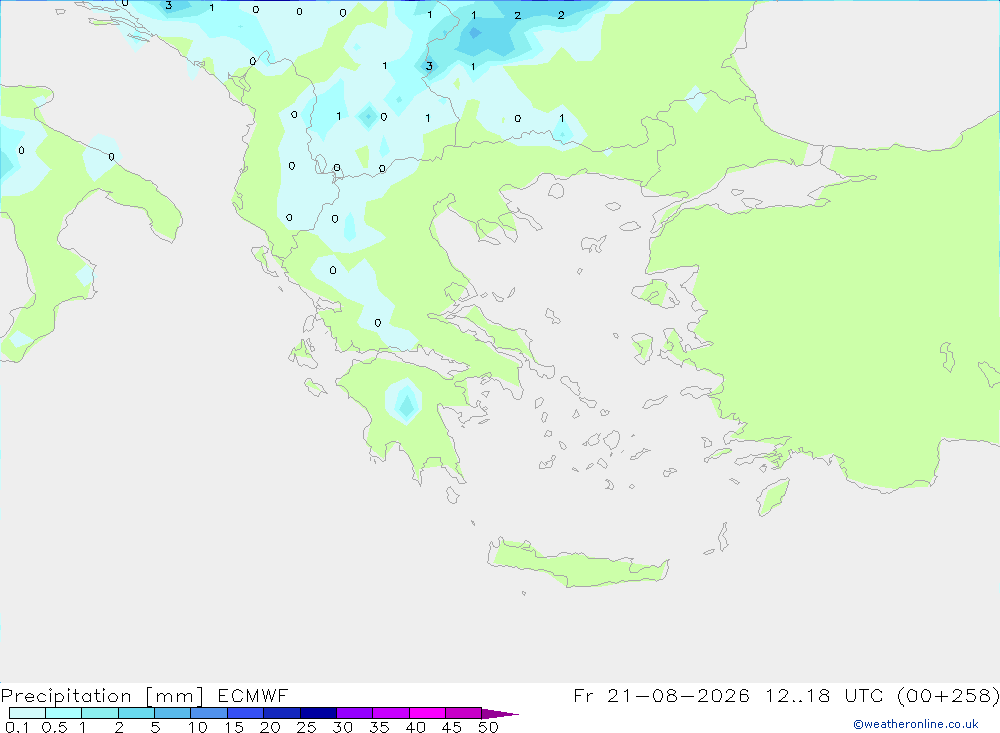Select the 2–5 mm legend color
1000x733 pixels.
[x=136, y=713]
